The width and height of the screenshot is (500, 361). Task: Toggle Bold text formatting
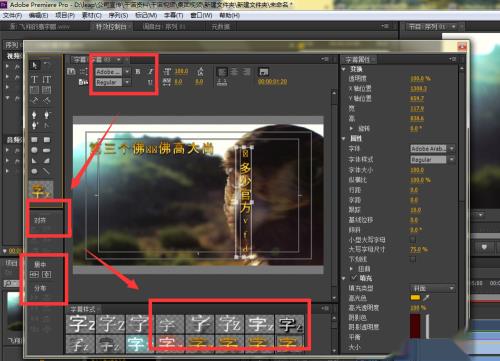[138, 72]
